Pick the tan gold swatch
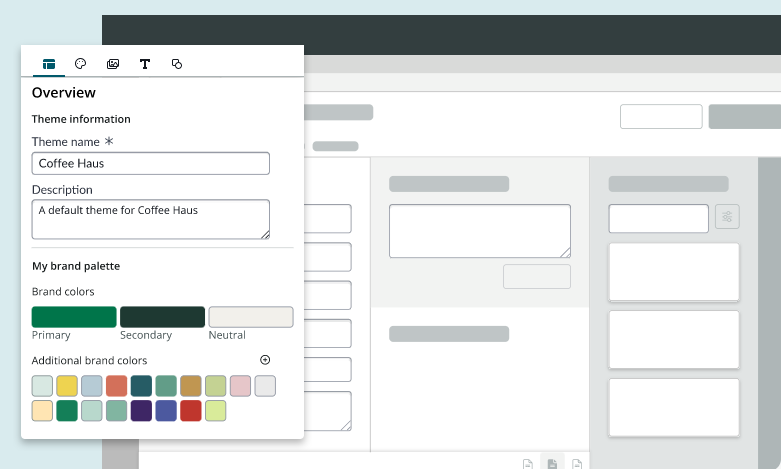The width and height of the screenshot is (781, 469). (191, 386)
